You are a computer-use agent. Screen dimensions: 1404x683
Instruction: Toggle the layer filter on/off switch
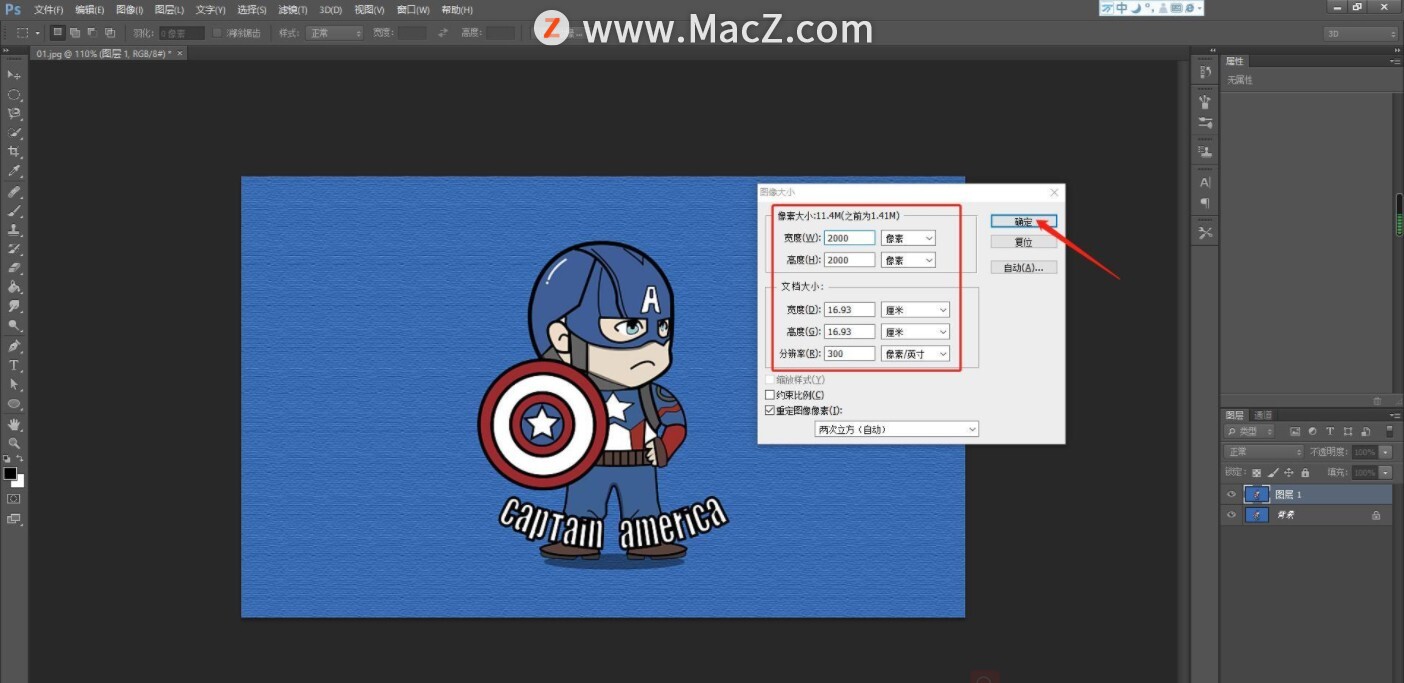1389,432
